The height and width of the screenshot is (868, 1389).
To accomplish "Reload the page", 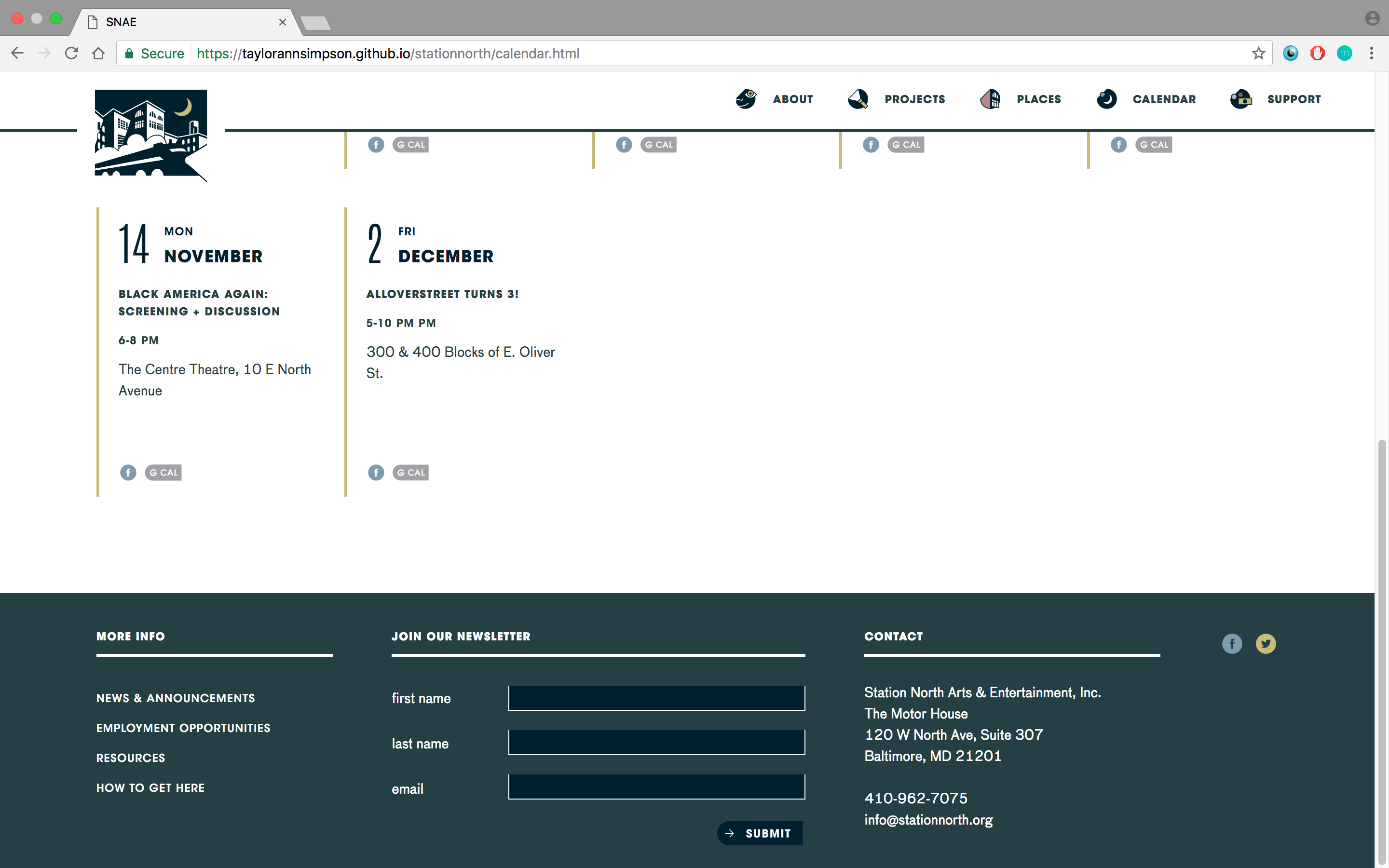I will [71, 54].
